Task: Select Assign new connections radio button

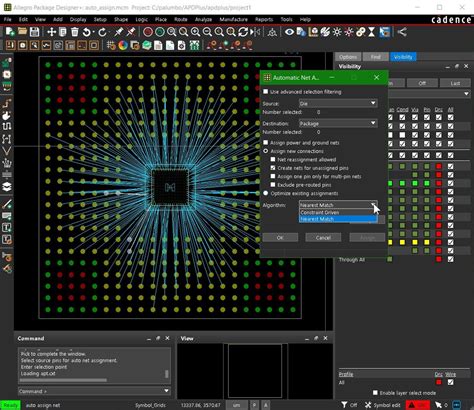Action: [266, 151]
